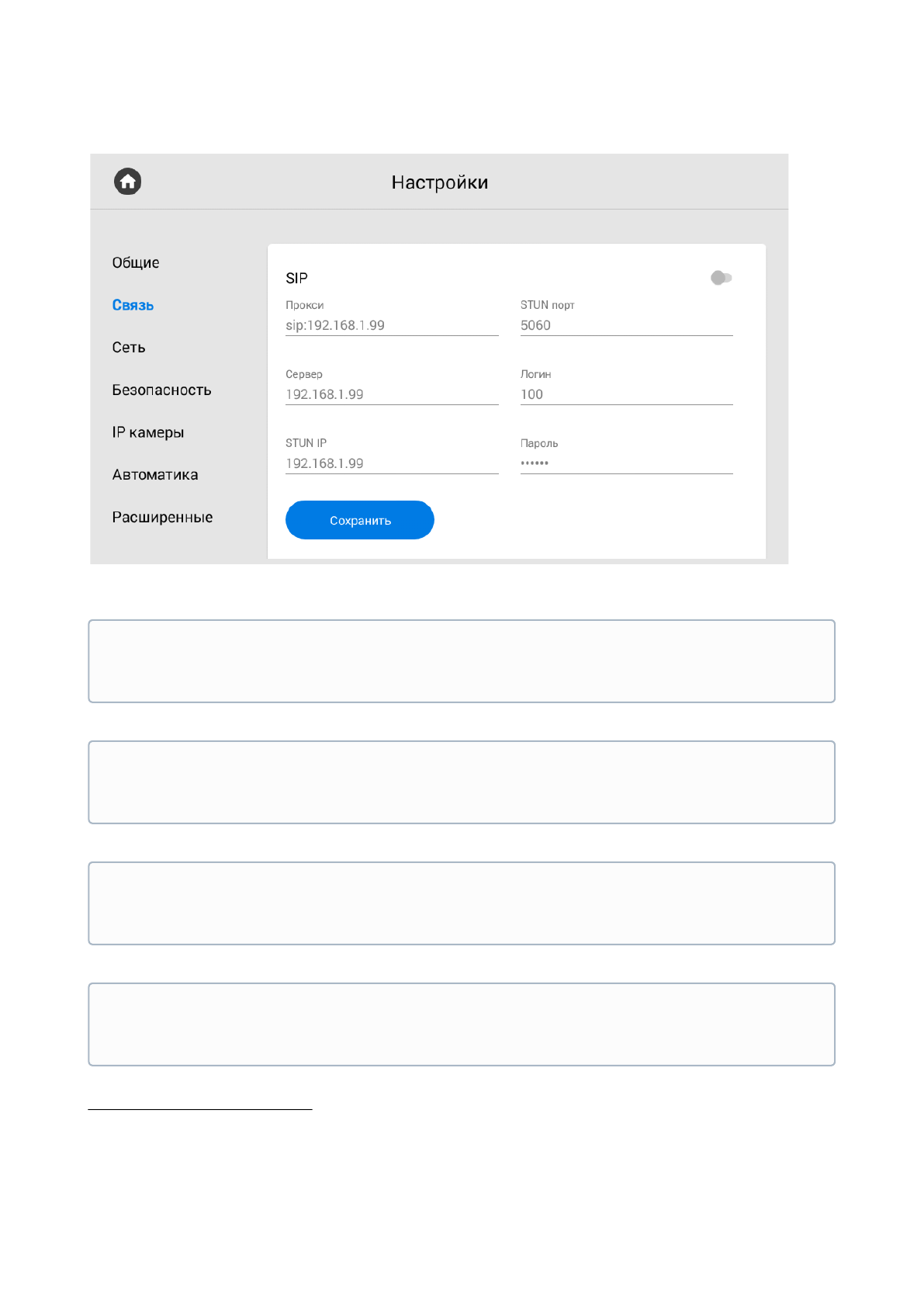
Task: Switch to the IP камеры section
Action: tap(148, 432)
